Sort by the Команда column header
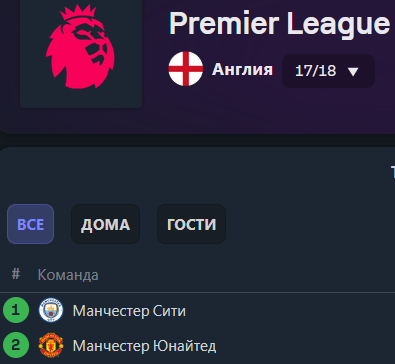Viewport: 395px width, 364px height. [68, 275]
